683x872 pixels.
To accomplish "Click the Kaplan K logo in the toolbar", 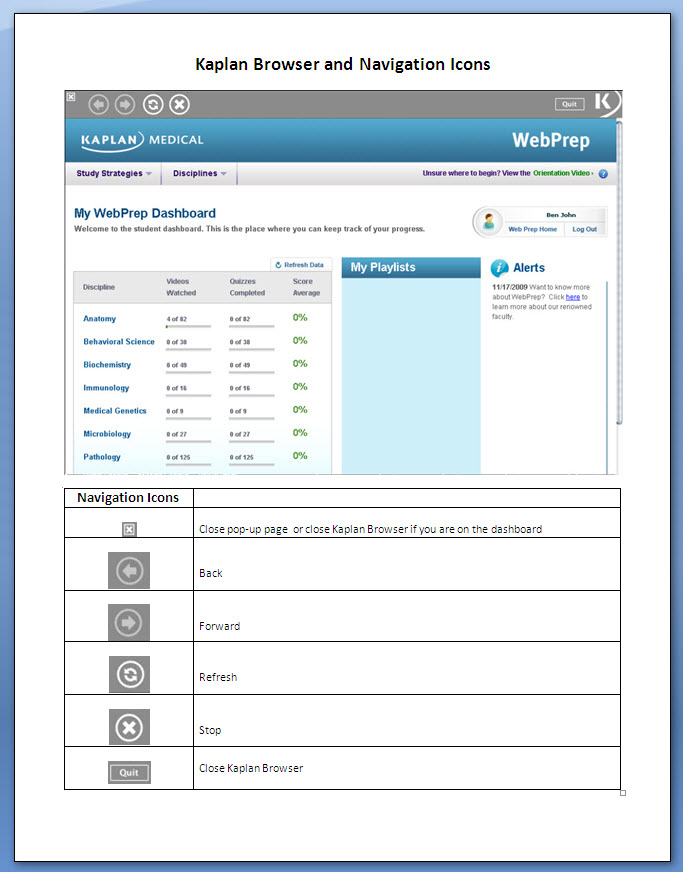I will (x=607, y=103).
